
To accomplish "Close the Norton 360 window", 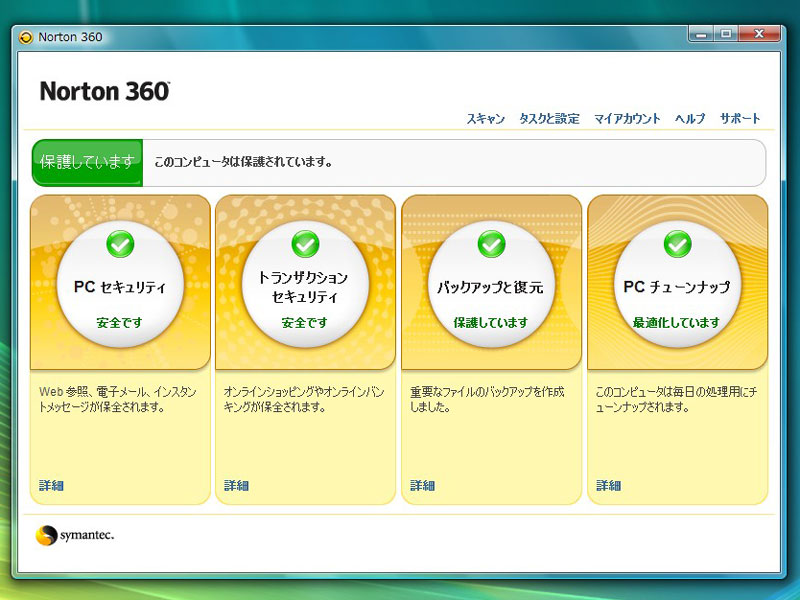I will click(760, 34).
